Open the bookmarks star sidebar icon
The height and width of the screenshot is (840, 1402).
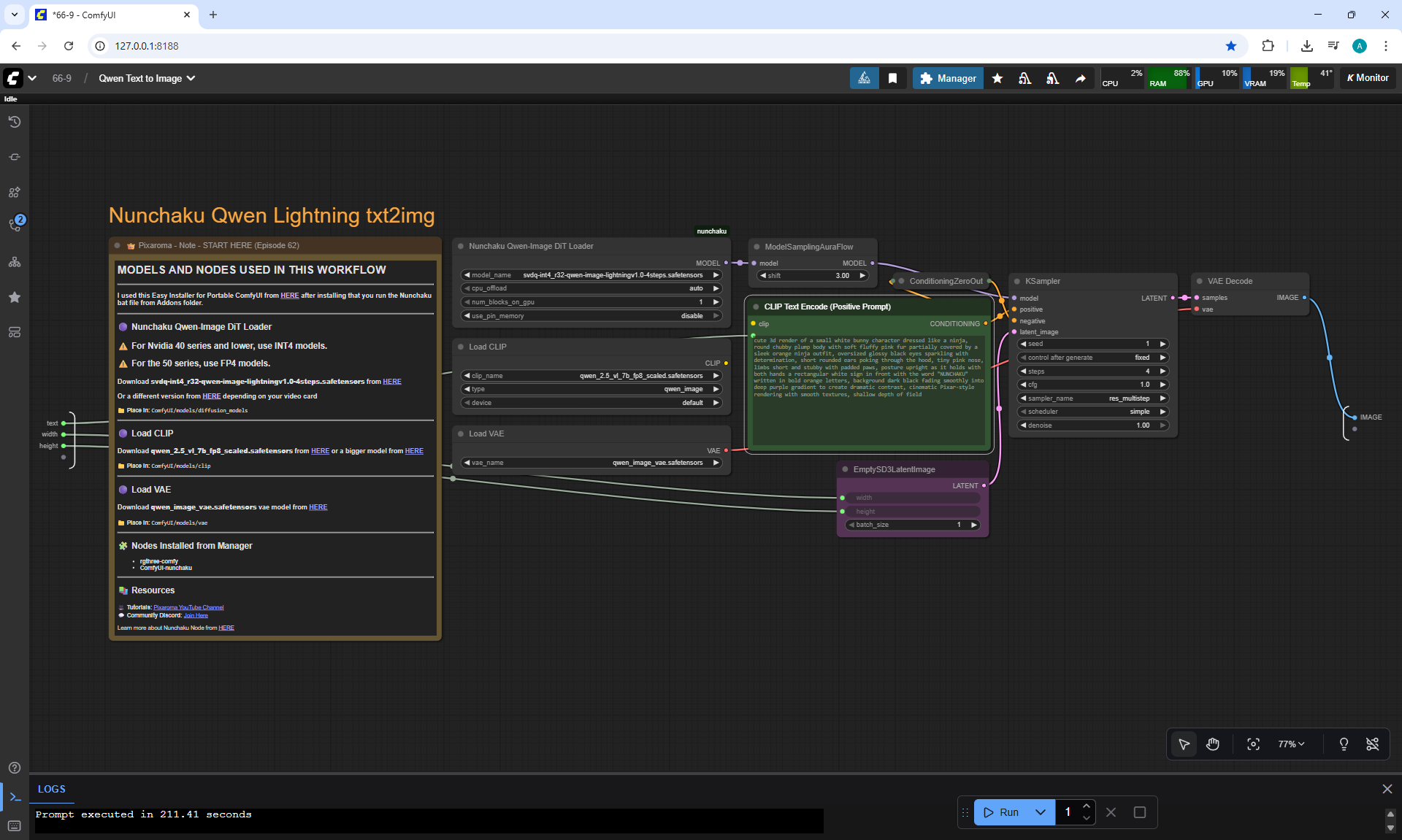pos(15,297)
